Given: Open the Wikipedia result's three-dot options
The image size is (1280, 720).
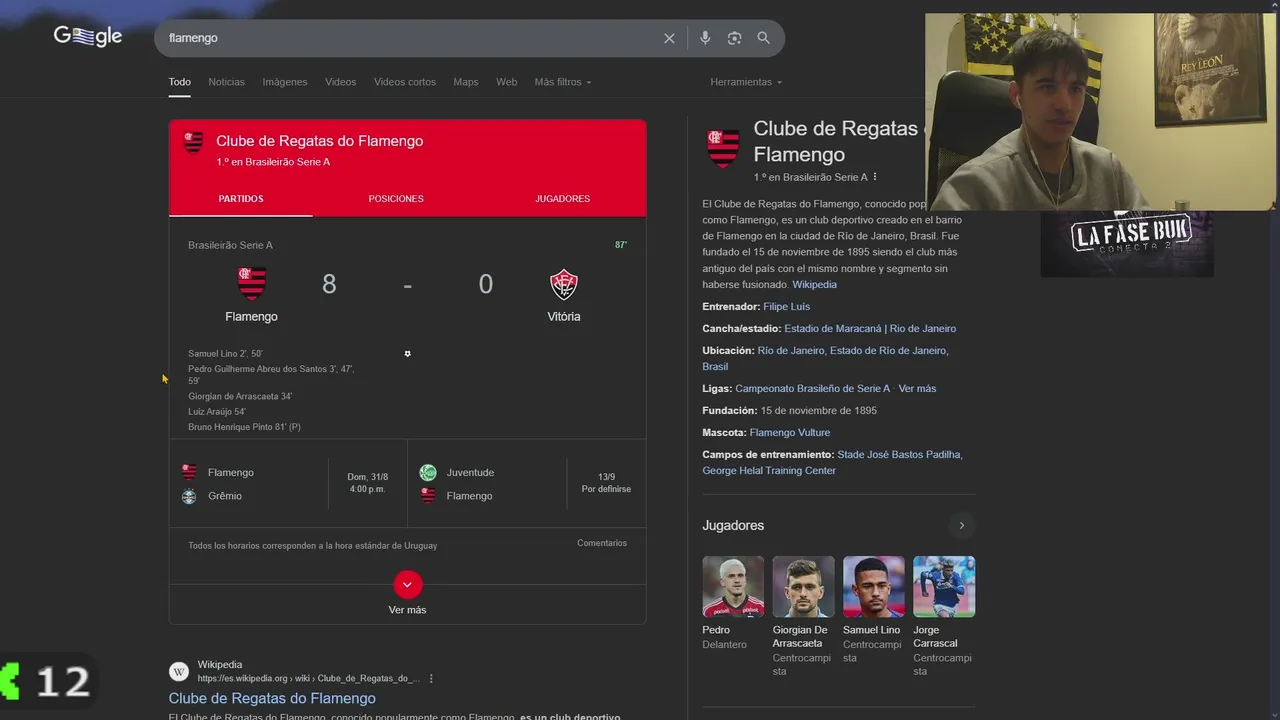Looking at the screenshot, I should pos(431,678).
